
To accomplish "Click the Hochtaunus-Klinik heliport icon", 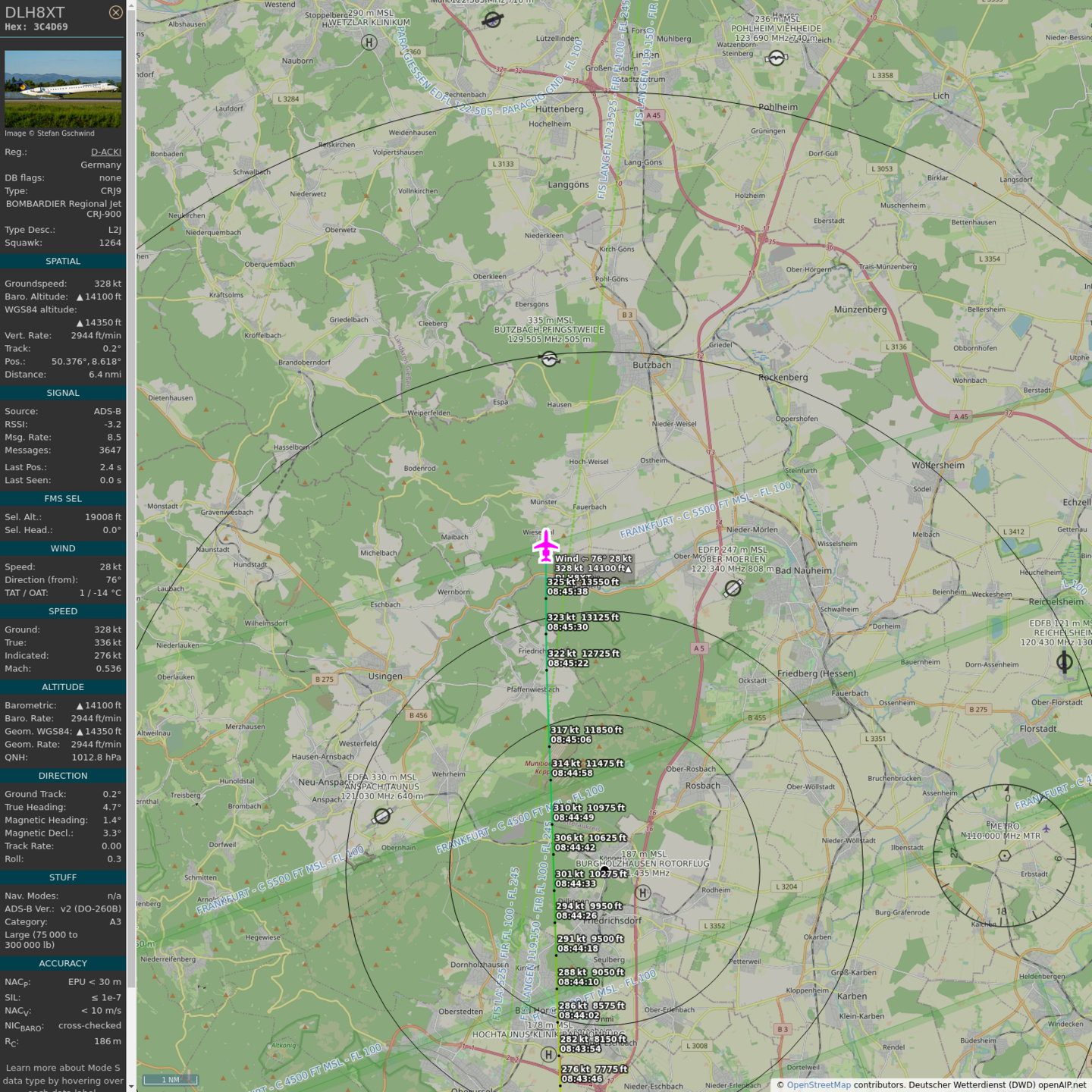I will coord(548,1054).
